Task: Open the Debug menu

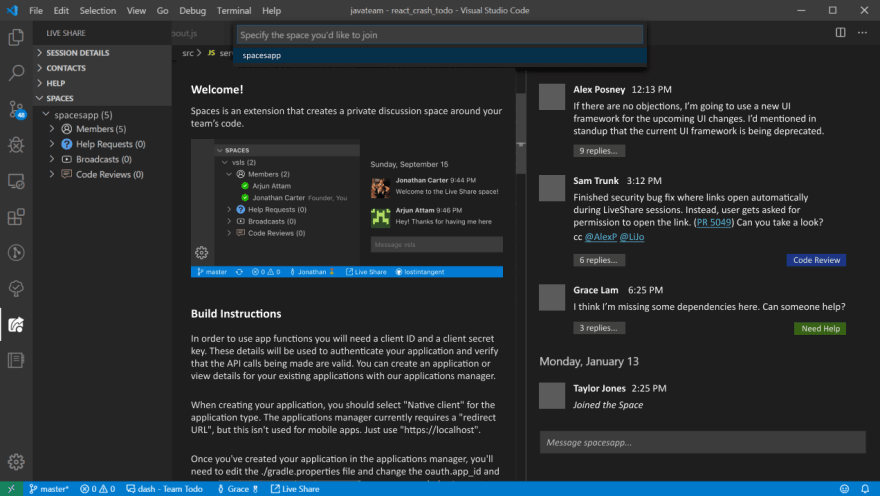Action: click(192, 10)
